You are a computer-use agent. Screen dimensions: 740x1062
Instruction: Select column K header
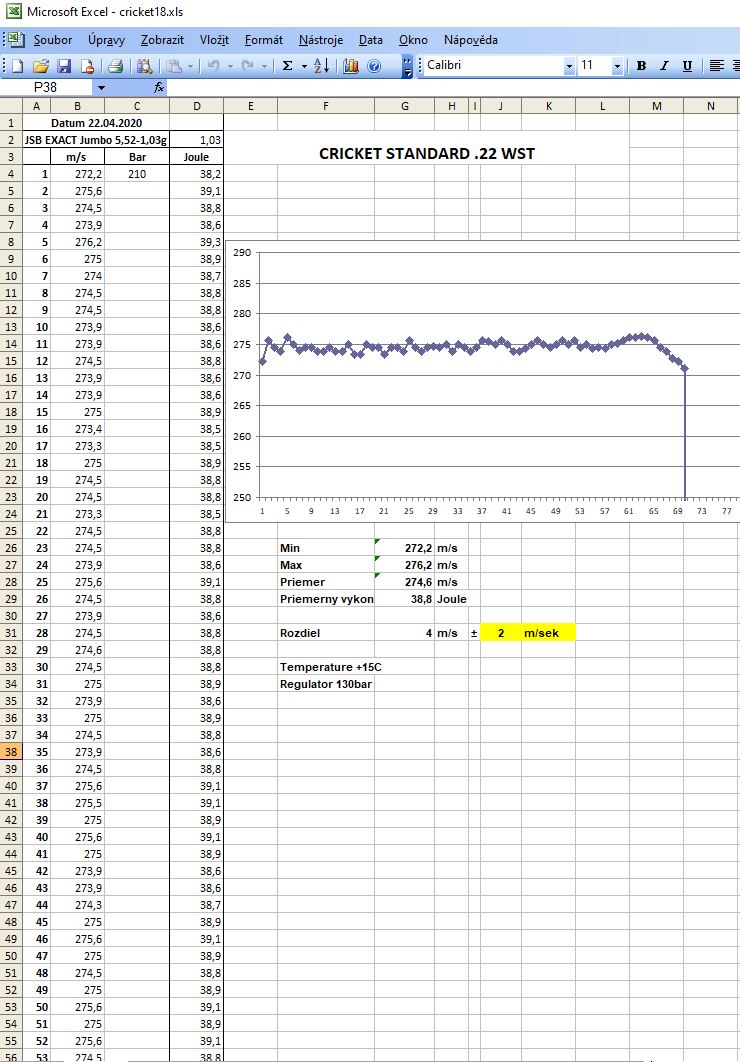(548, 106)
